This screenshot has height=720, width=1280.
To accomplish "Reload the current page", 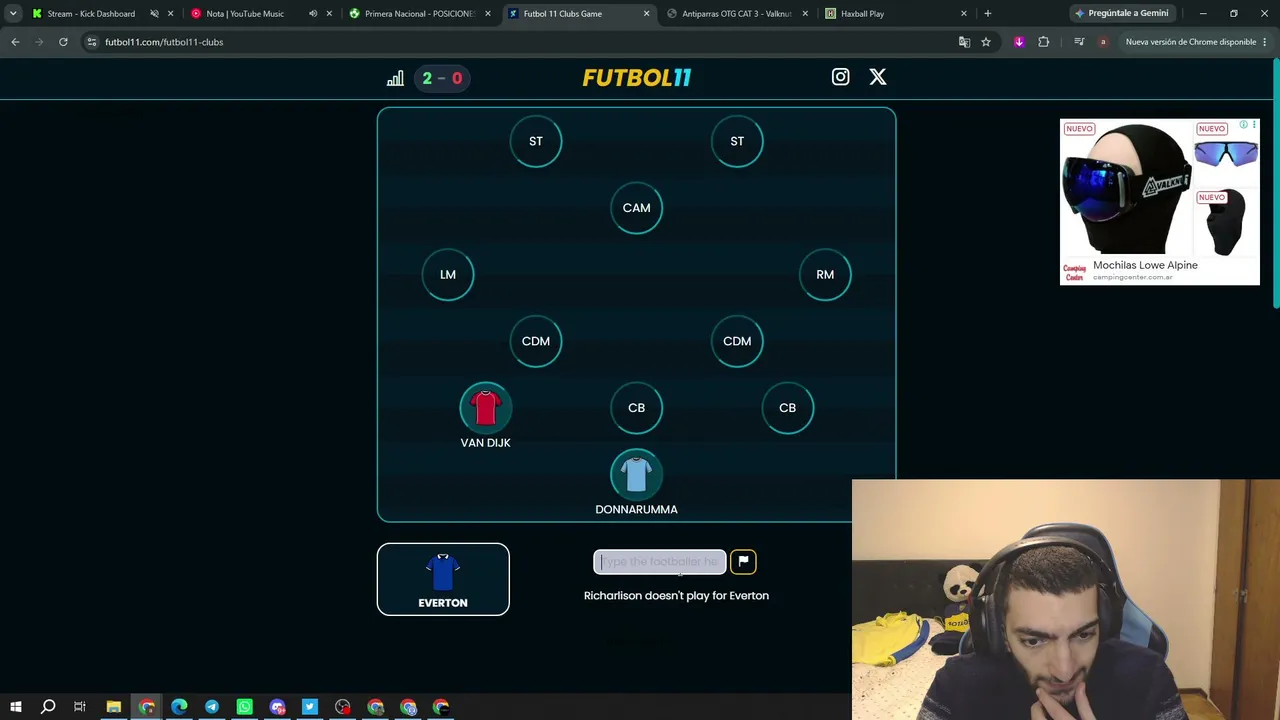I will coord(63,42).
